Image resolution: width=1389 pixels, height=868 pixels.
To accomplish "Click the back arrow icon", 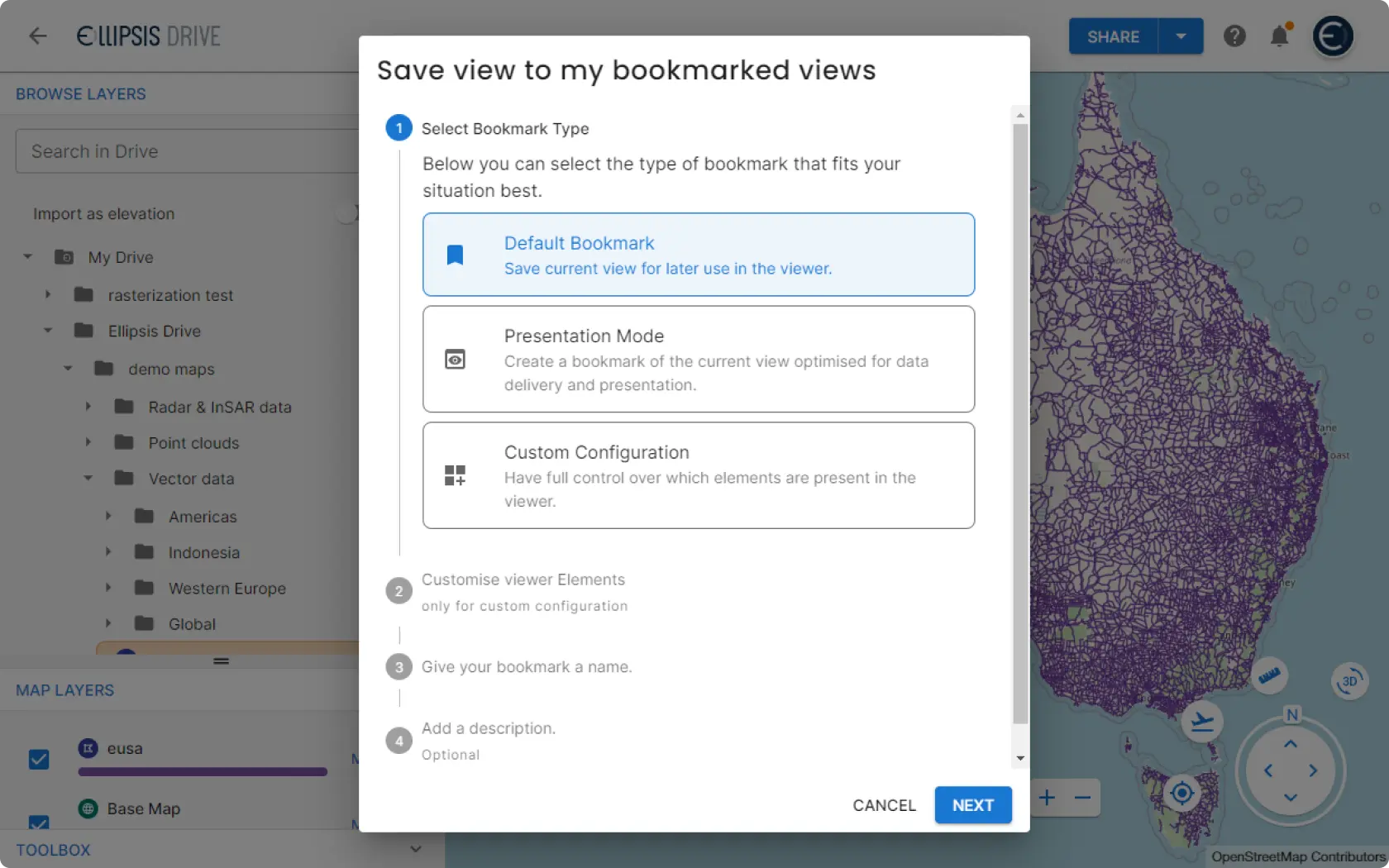I will (x=38, y=36).
